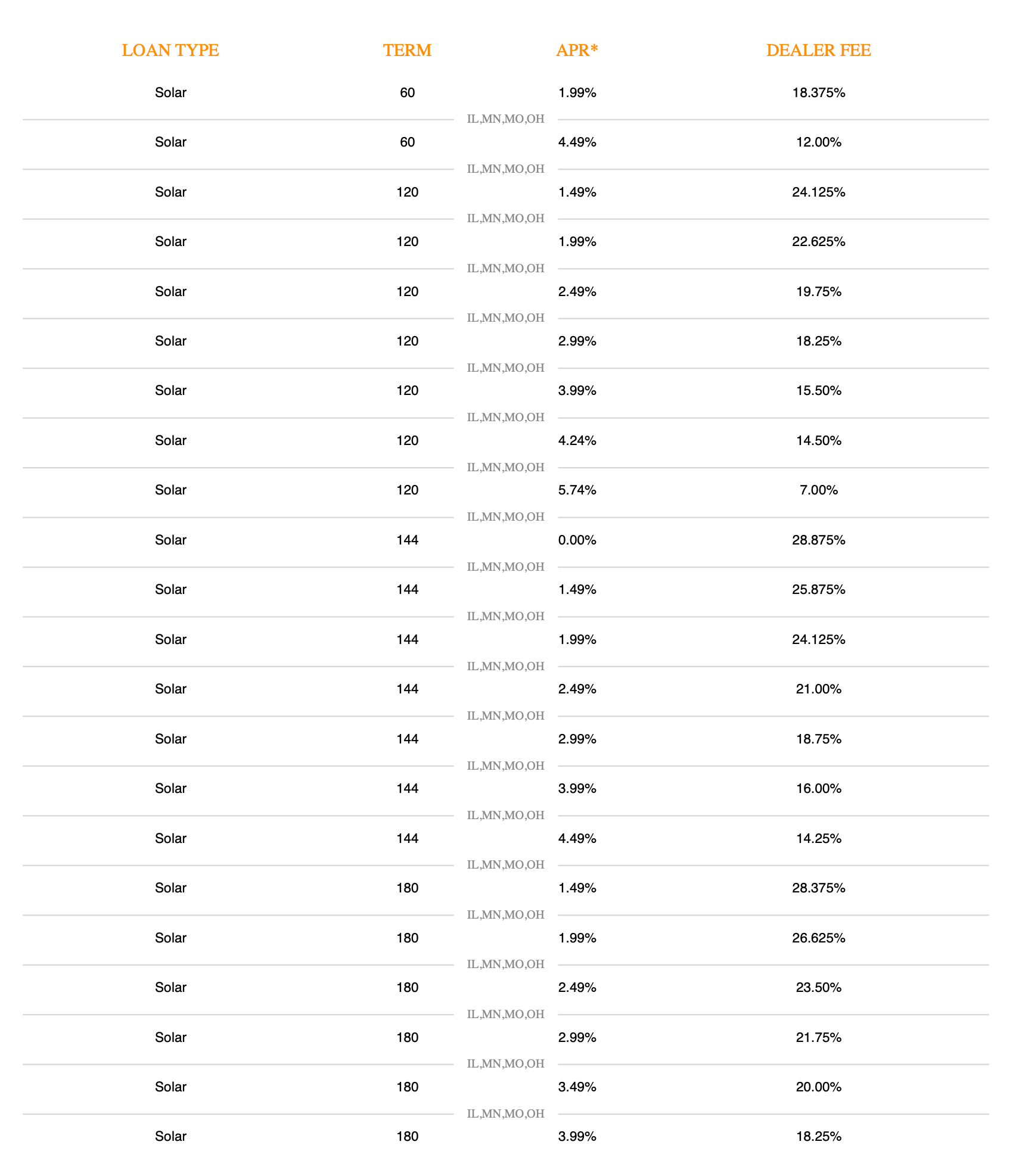The image size is (1019, 1176).
Task: Click the 12.00% dealer fee value
Action: tap(818, 142)
